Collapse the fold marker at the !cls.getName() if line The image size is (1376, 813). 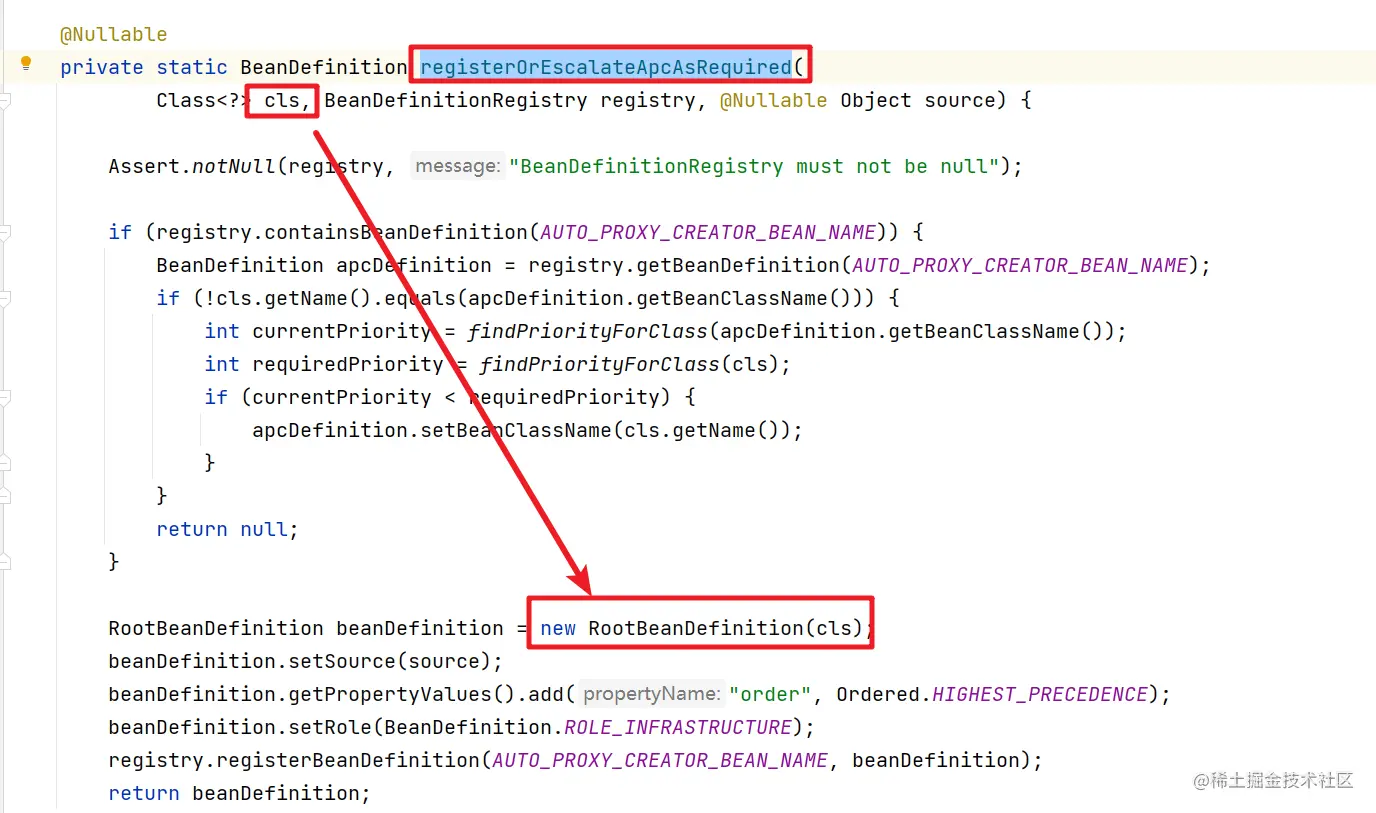coord(5,299)
